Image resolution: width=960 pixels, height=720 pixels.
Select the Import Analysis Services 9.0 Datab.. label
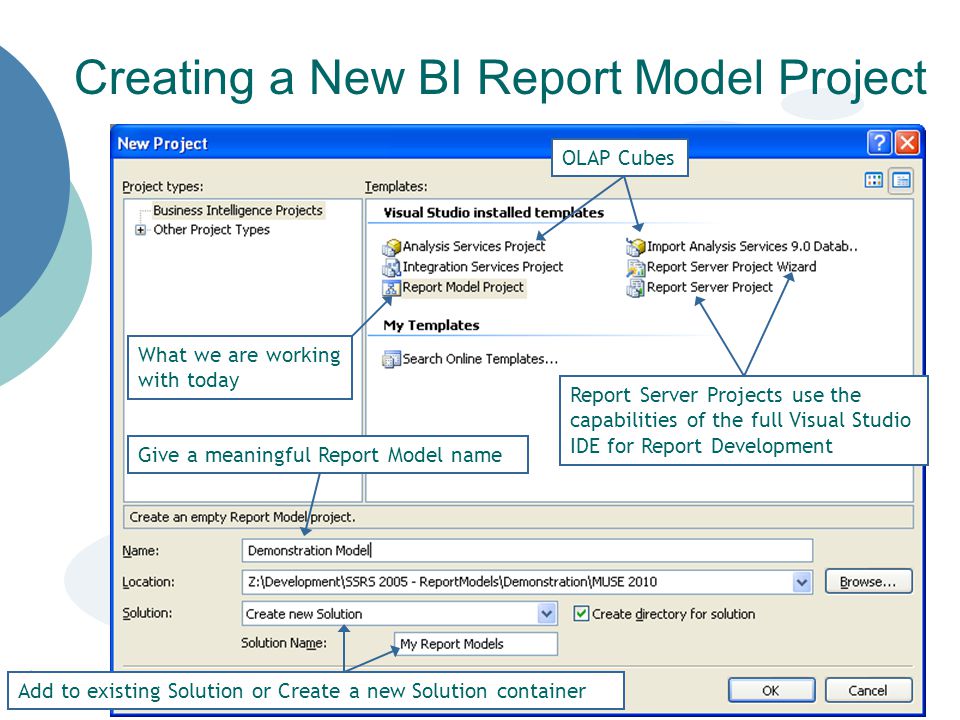pos(752,247)
